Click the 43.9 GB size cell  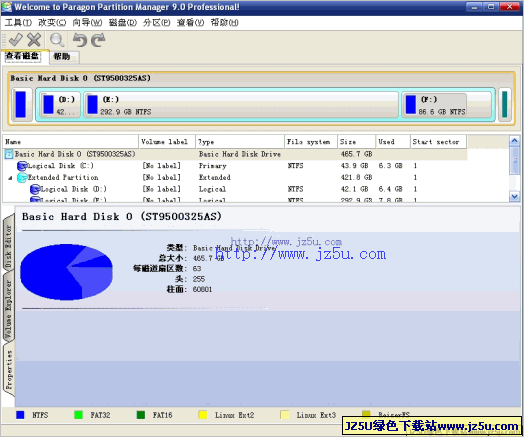(x=354, y=166)
